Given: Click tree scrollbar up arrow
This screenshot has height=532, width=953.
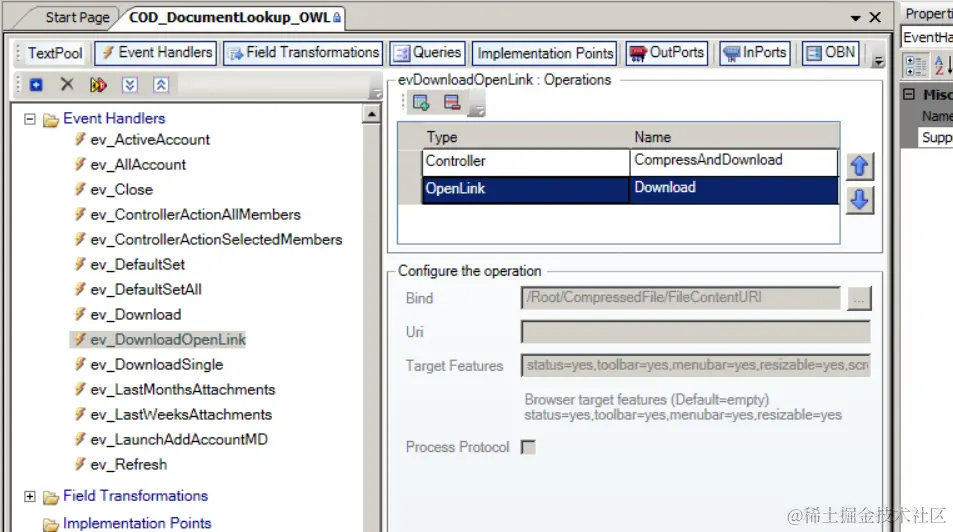Looking at the screenshot, I should point(371,114).
